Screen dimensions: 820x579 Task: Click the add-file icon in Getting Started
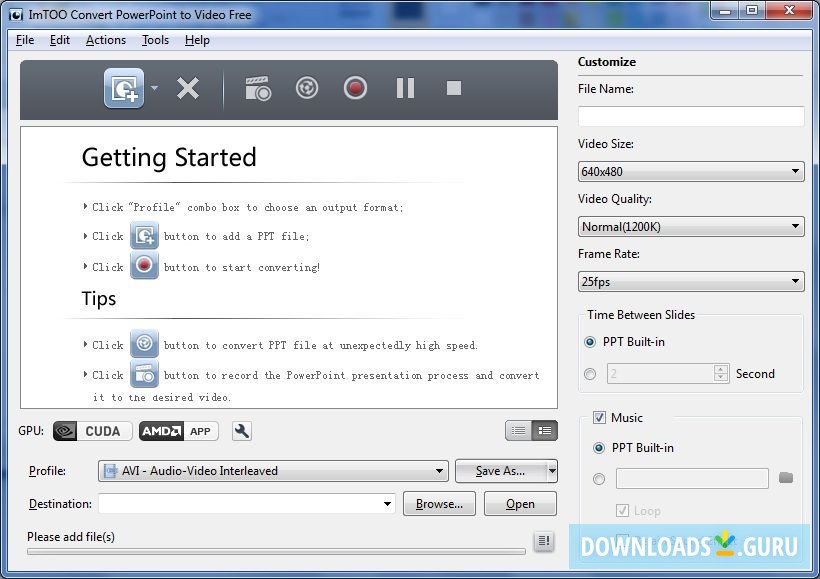pos(144,236)
